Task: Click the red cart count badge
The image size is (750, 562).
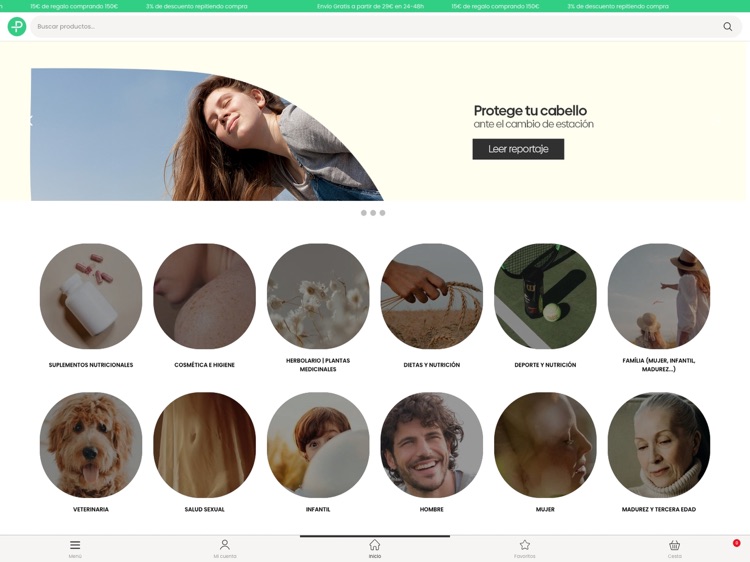Action: pyautogui.click(x=737, y=543)
